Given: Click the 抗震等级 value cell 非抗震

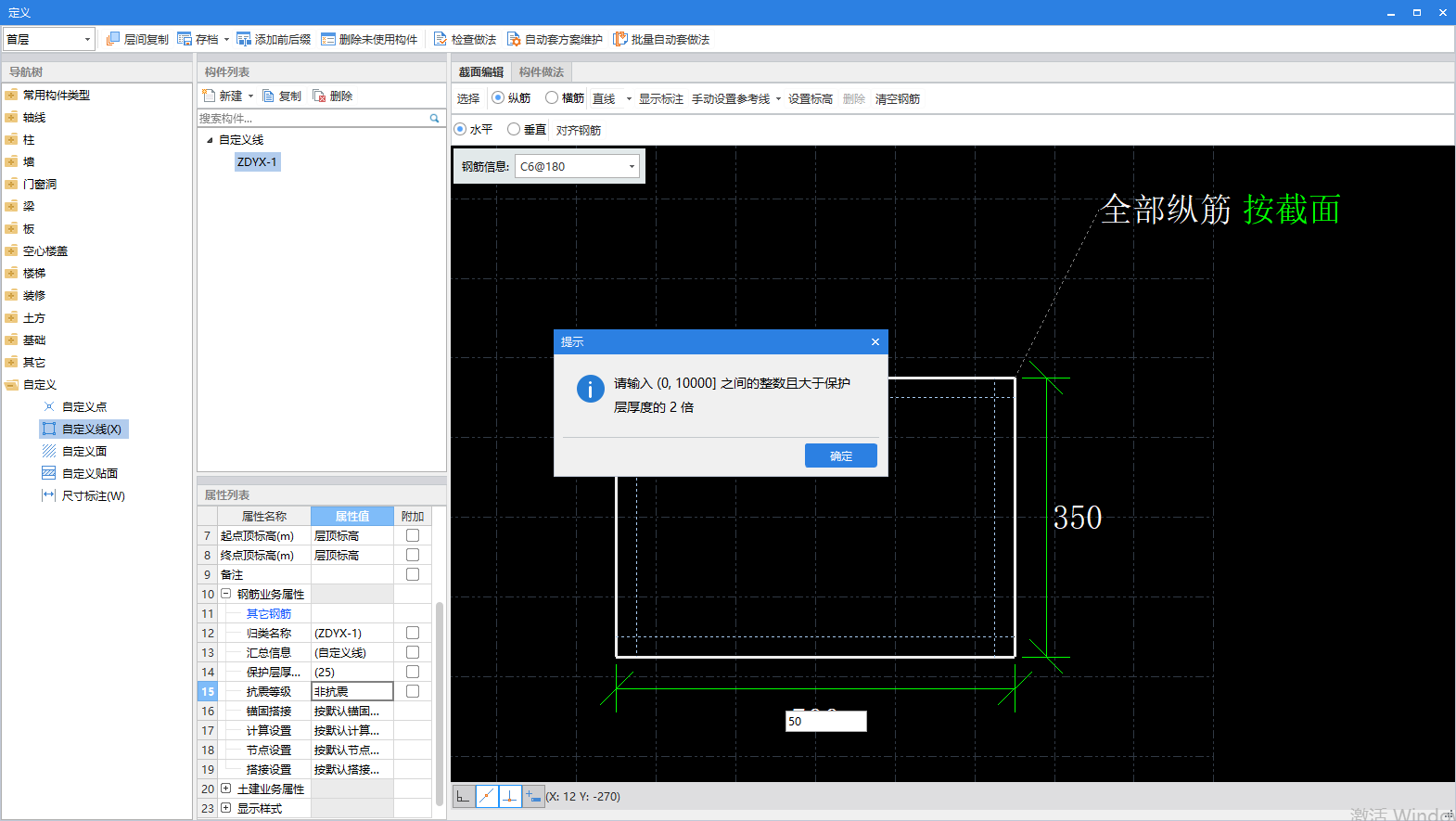Looking at the screenshot, I should coord(352,691).
